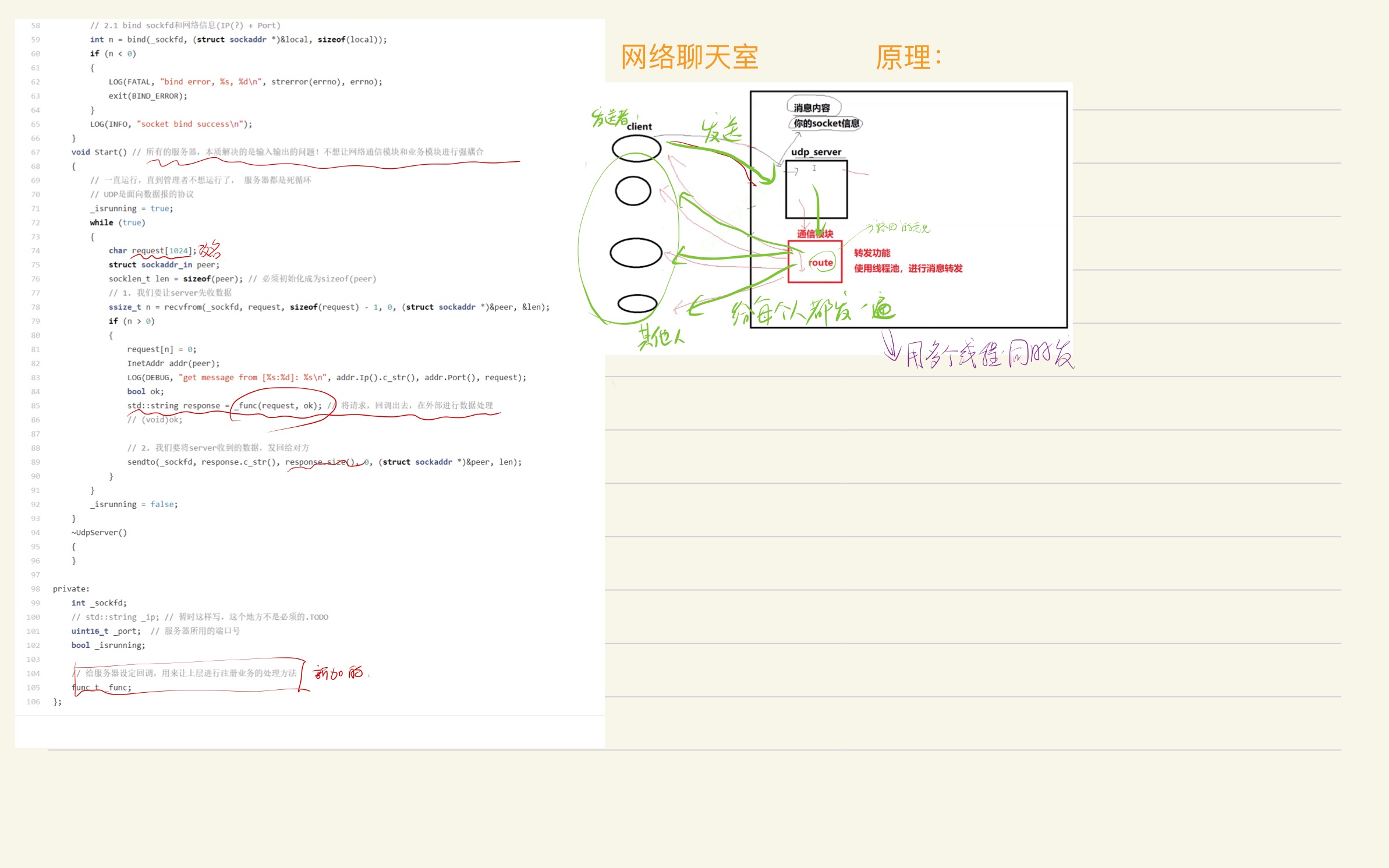Click the red route box in diagram
Screen dimensions: 1389x868
(x=814, y=262)
